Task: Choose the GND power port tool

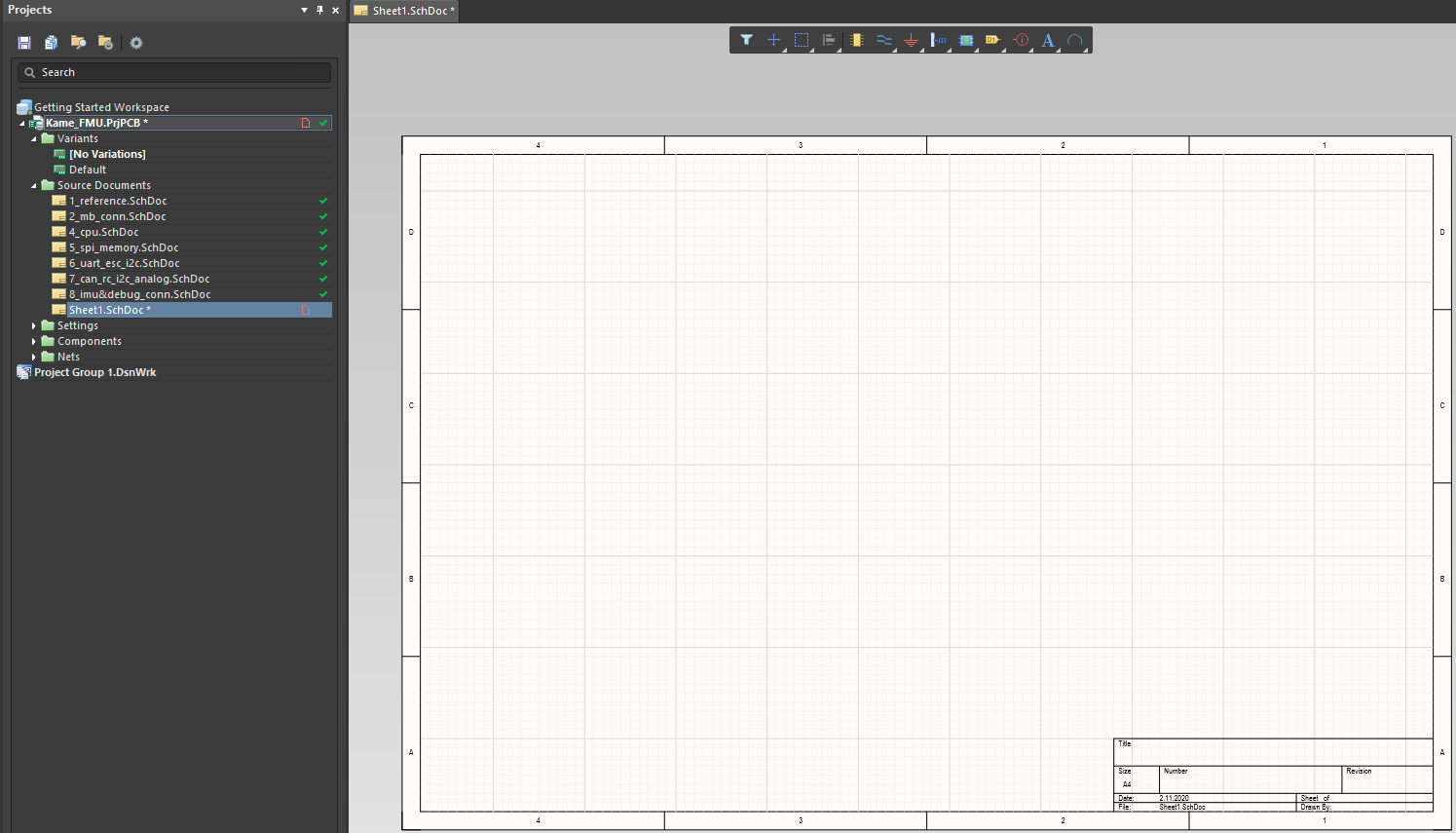Action: pos(911,40)
